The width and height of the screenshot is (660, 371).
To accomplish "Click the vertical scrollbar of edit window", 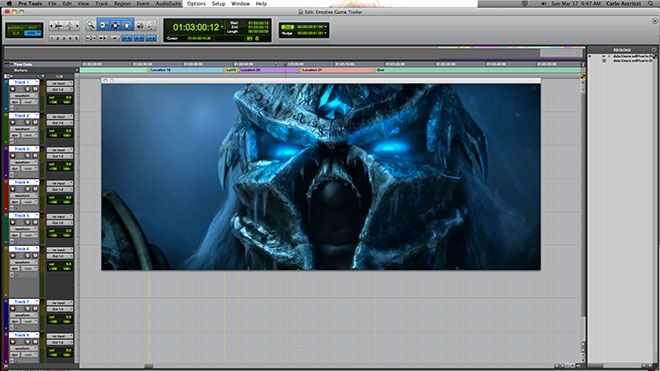I will [583, 202].
